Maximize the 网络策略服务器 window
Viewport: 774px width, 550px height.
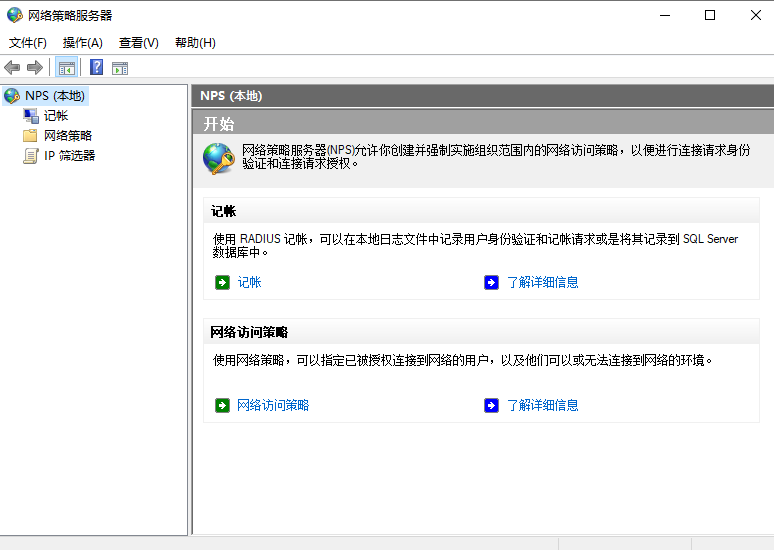click(x=710, y=15)
